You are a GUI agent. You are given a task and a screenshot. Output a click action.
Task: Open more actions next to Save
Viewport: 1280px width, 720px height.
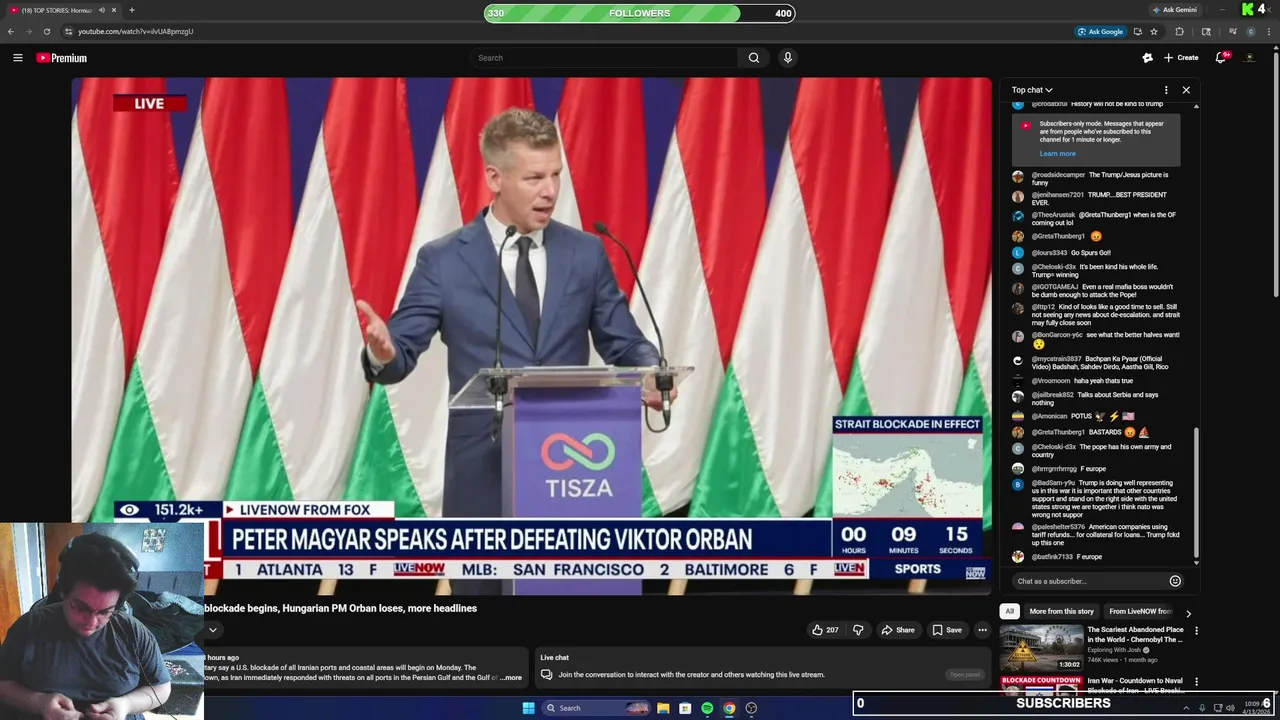pyautogui.click(x=982, y=630)
